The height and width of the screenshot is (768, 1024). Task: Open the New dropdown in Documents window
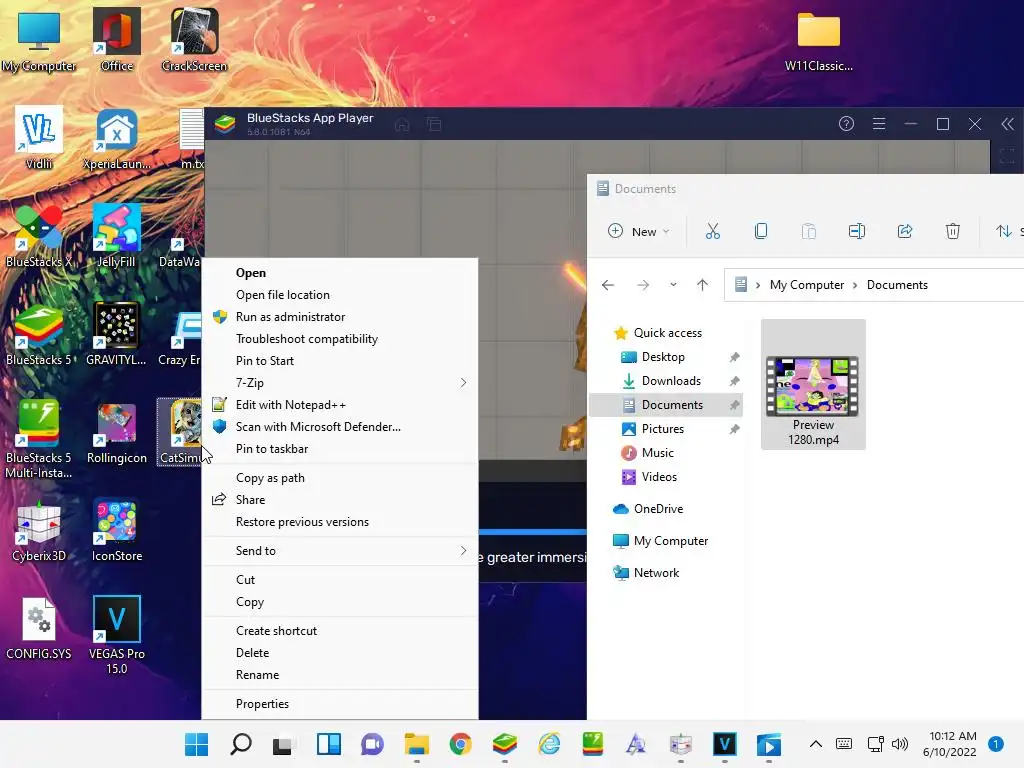pyautogui.click(x=639, y=231)
